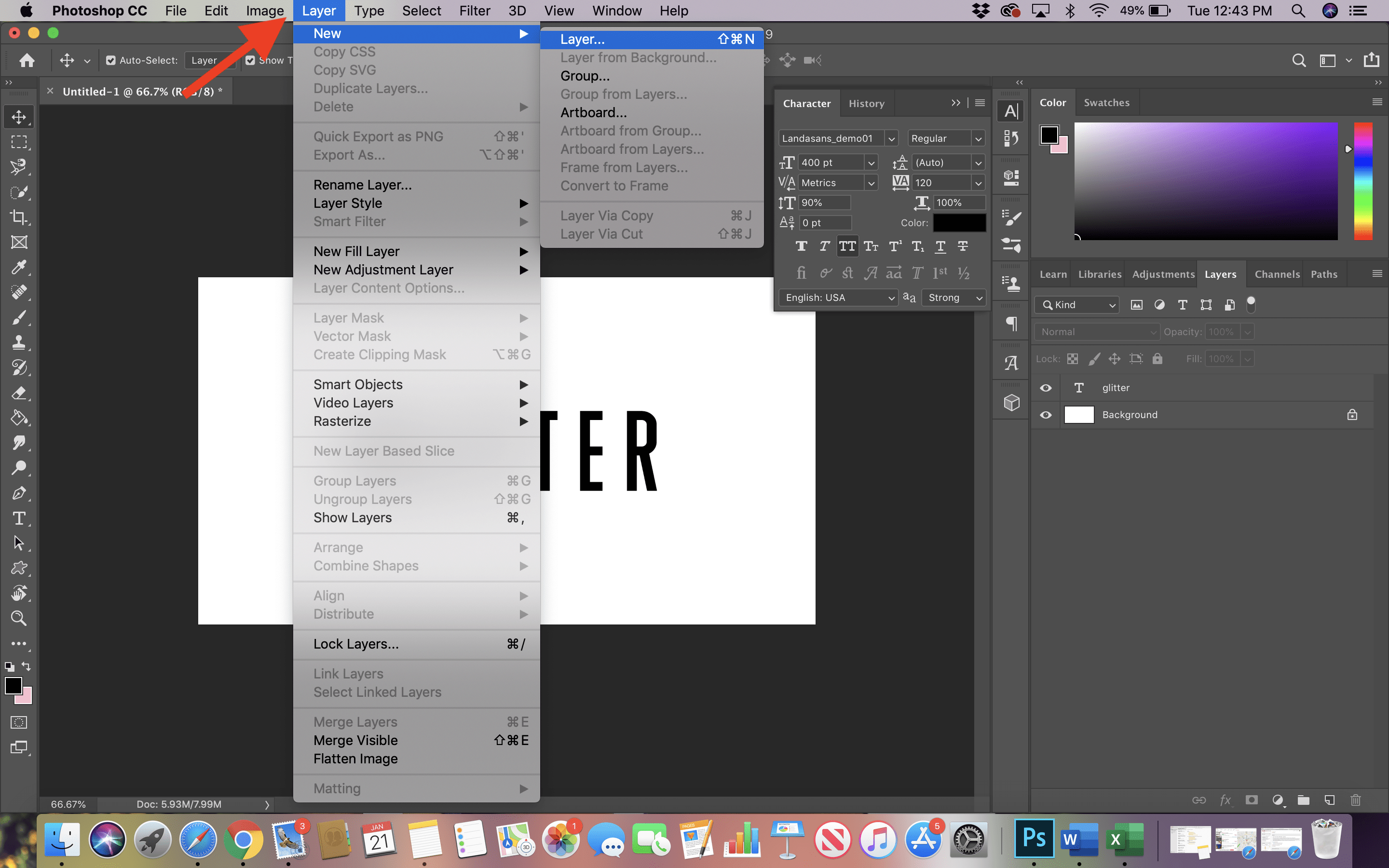Select the Type tool
1389x868 pixels.
pos(19,518)
